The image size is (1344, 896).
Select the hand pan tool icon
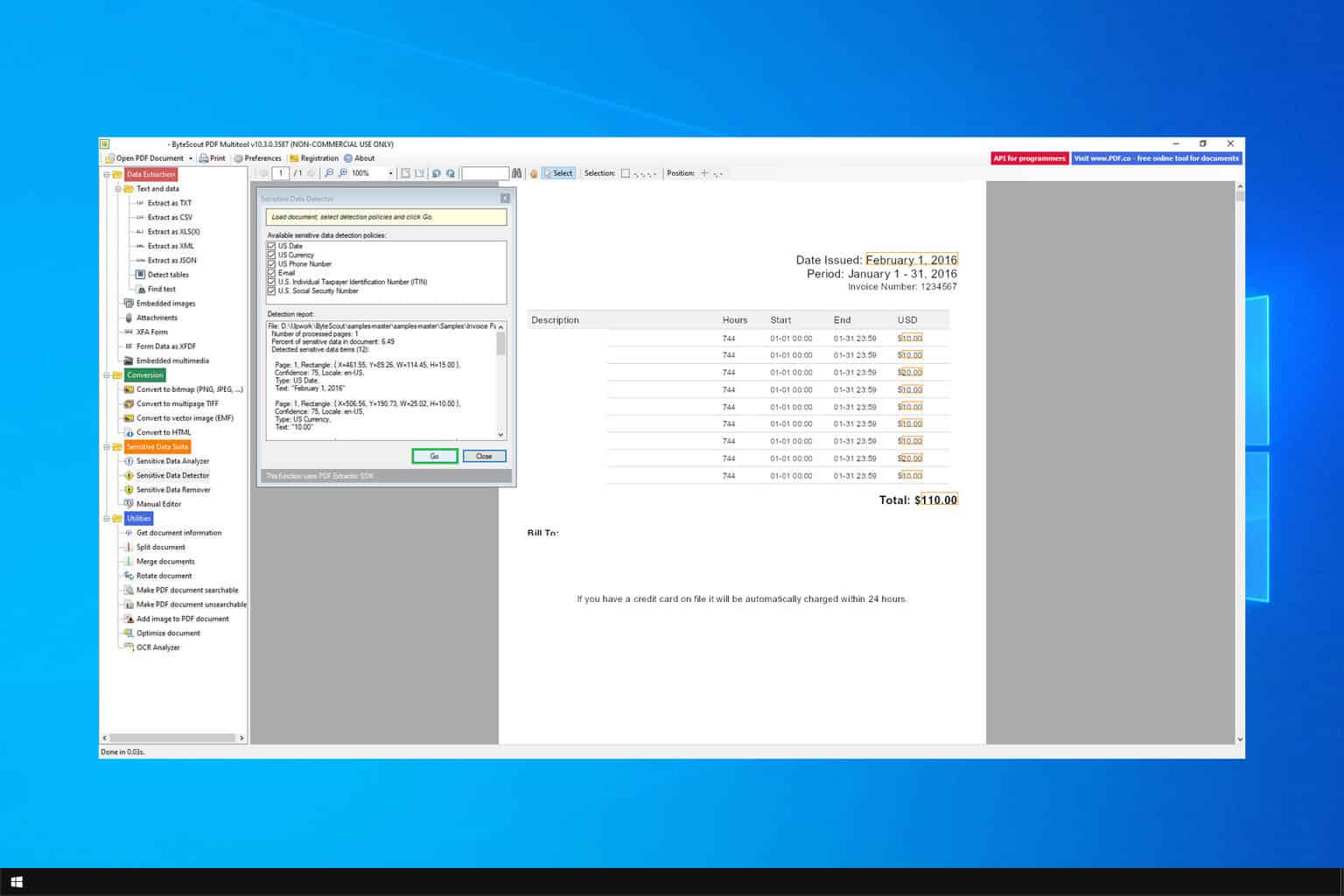[534, 173]
